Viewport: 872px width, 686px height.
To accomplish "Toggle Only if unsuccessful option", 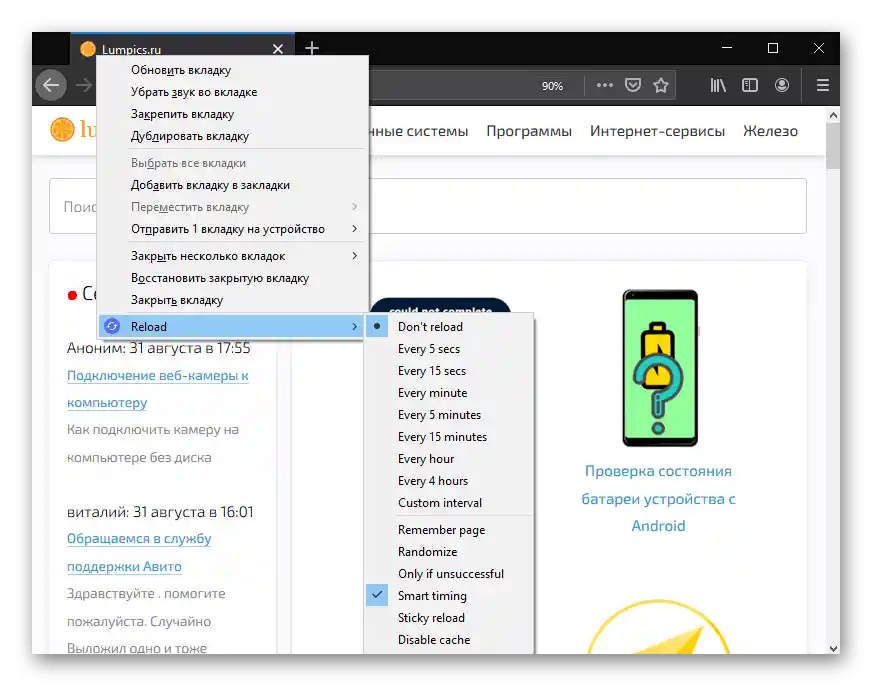I will coord(449,574).
